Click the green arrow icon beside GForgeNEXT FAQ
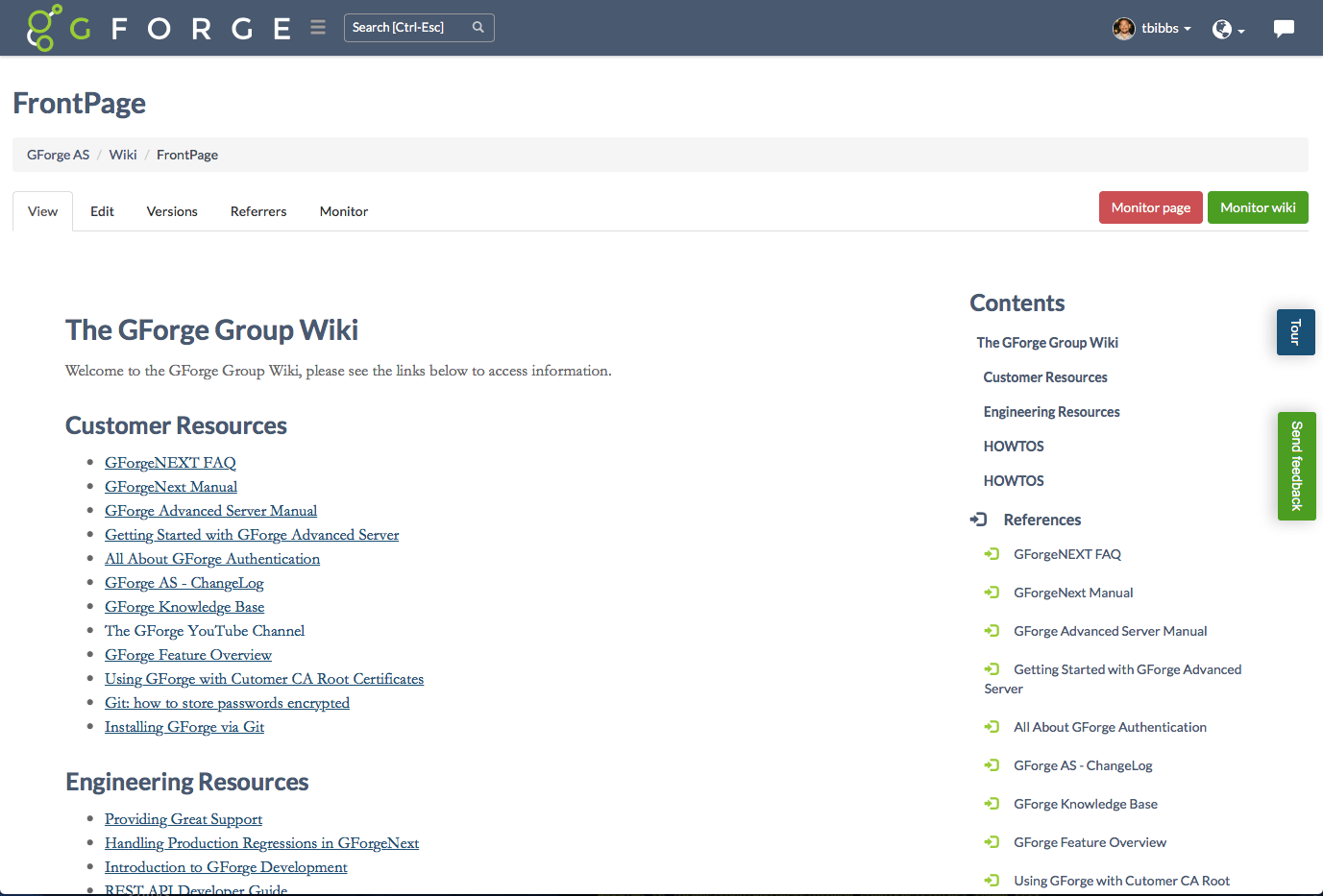This screenshot has width=1323, height=896. (991, 553)
